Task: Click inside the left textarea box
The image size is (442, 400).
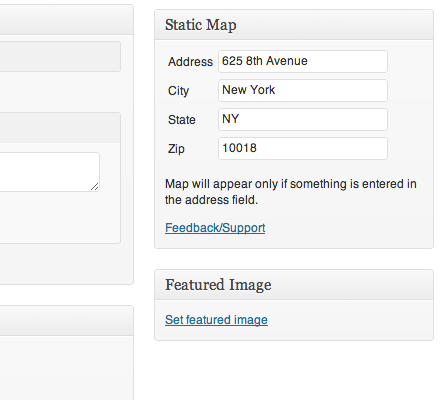Action: tap(49, 172)
